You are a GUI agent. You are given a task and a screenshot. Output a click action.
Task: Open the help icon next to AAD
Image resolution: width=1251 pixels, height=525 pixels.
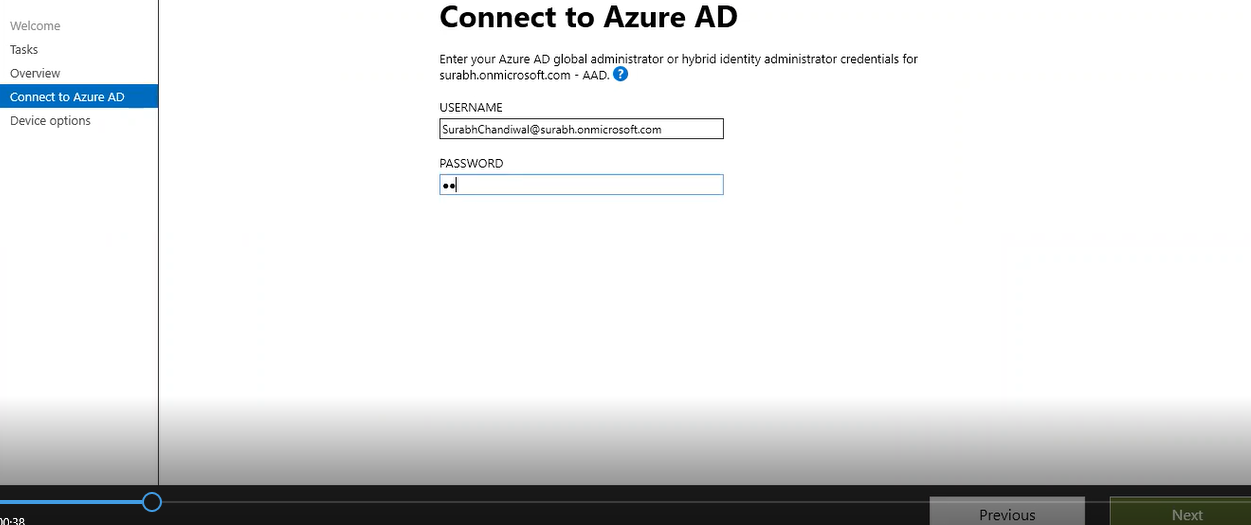click(620, 74)
